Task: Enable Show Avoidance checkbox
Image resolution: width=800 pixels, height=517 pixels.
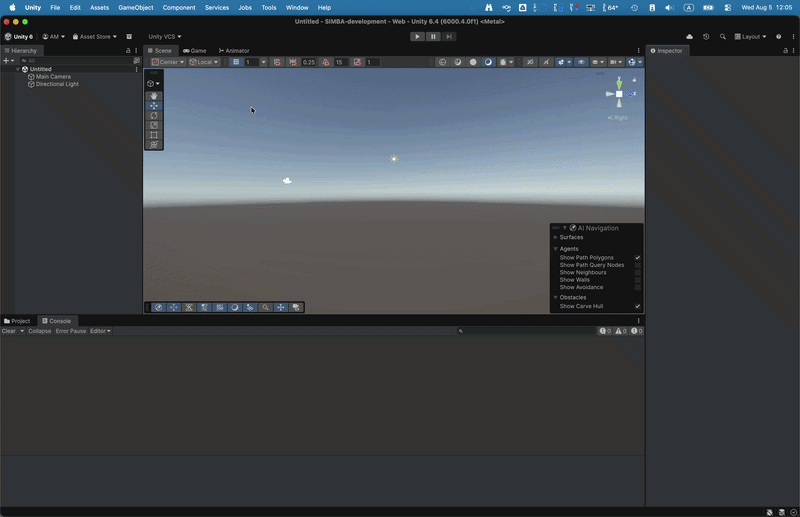Action: [x=638, y=287]
